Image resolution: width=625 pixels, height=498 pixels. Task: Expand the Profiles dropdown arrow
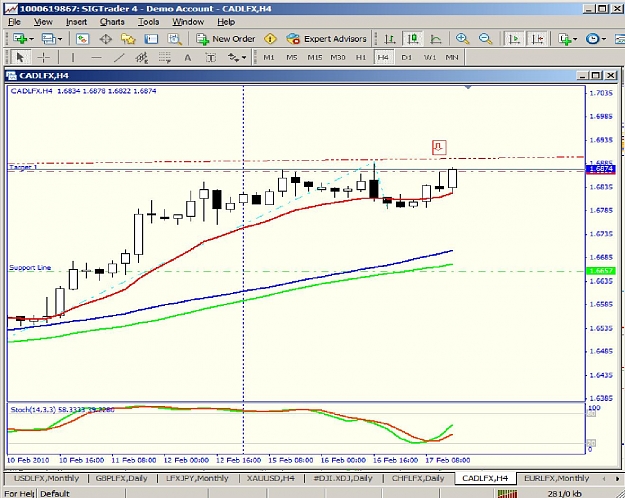(60, 39)
